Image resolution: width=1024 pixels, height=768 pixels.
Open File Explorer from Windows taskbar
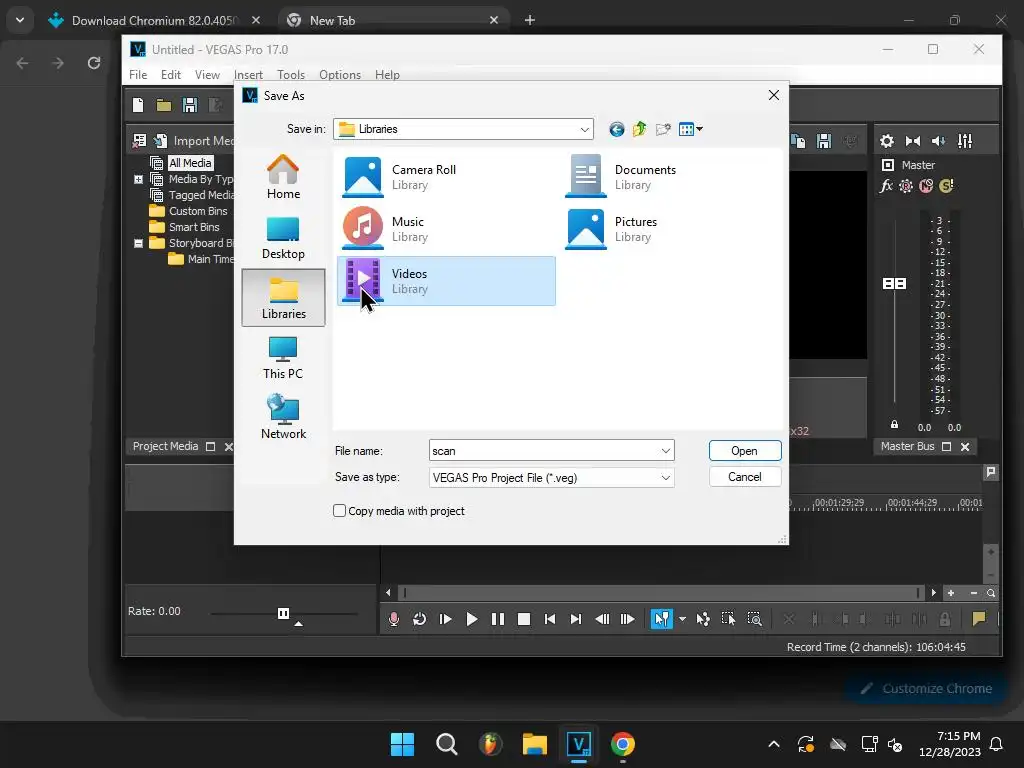[x=534, y=744]
